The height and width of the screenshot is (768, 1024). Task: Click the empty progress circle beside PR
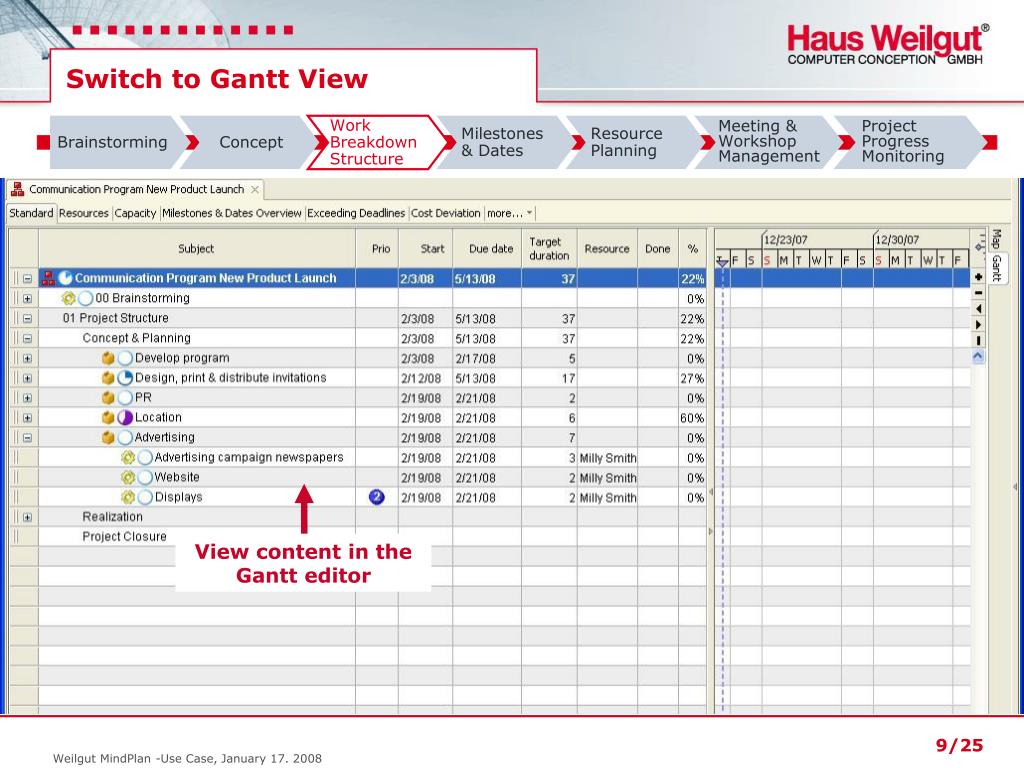[x=125, y=398]
